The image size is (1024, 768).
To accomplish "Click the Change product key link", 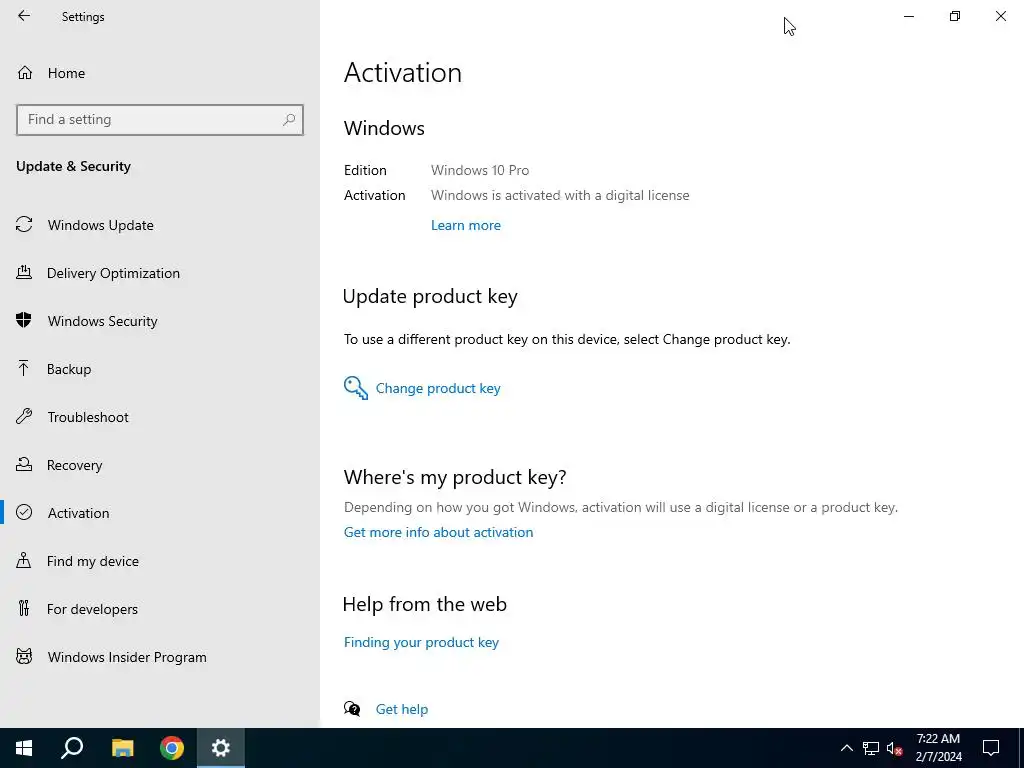I will coord(438,388).
